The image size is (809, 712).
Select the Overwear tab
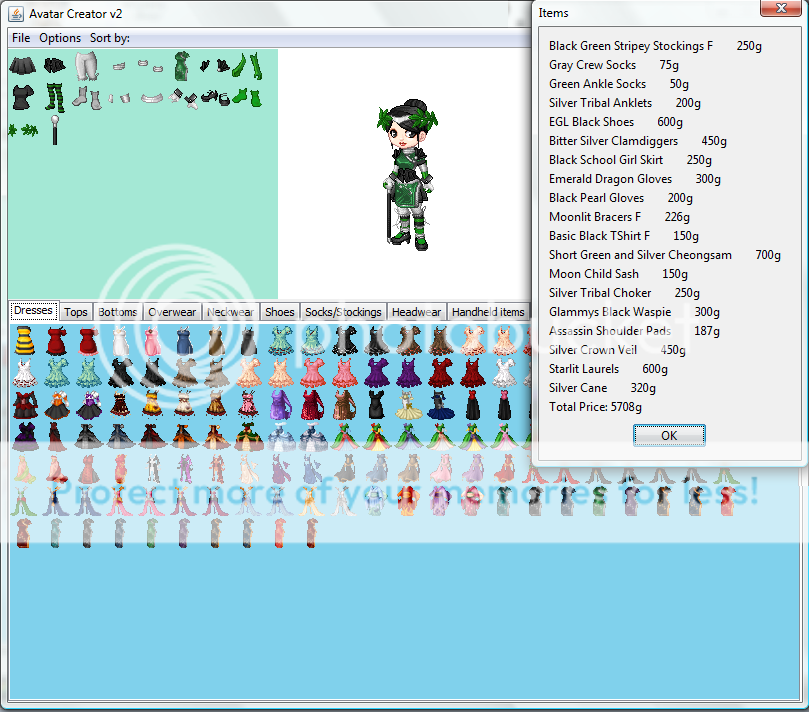(x=172, y=312)
